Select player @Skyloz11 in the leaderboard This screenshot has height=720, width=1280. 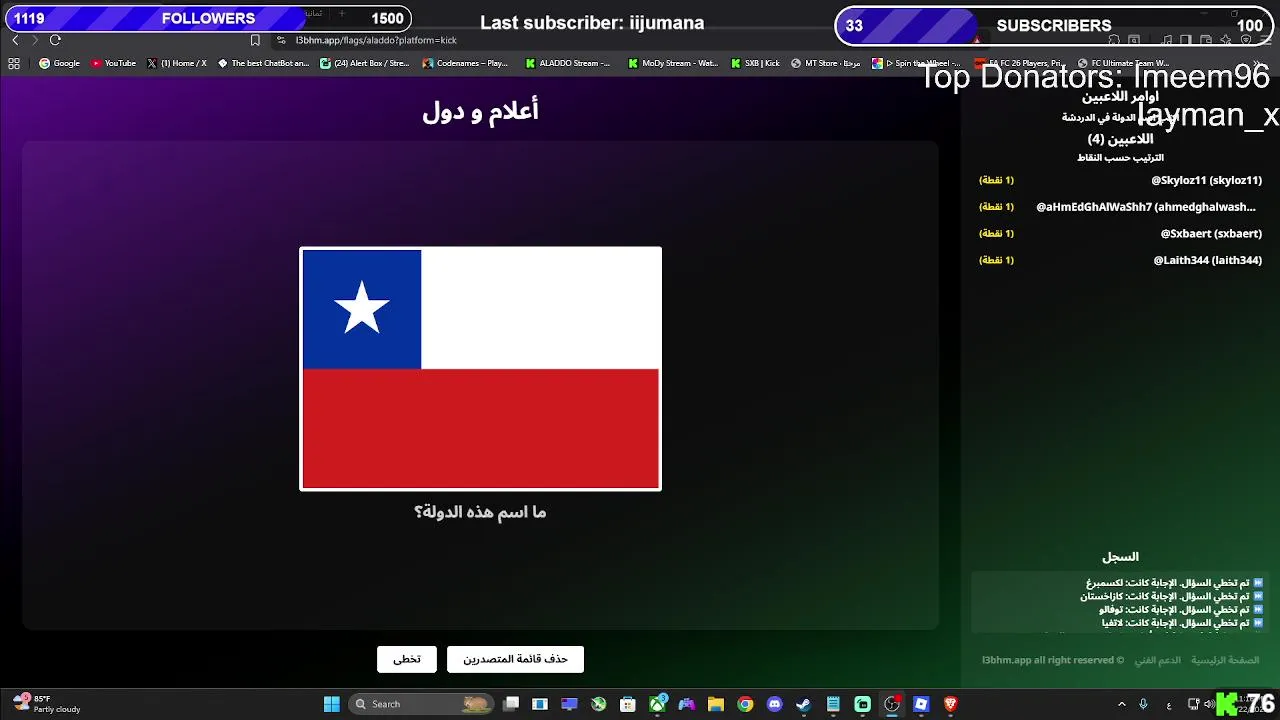[1120, 180]
